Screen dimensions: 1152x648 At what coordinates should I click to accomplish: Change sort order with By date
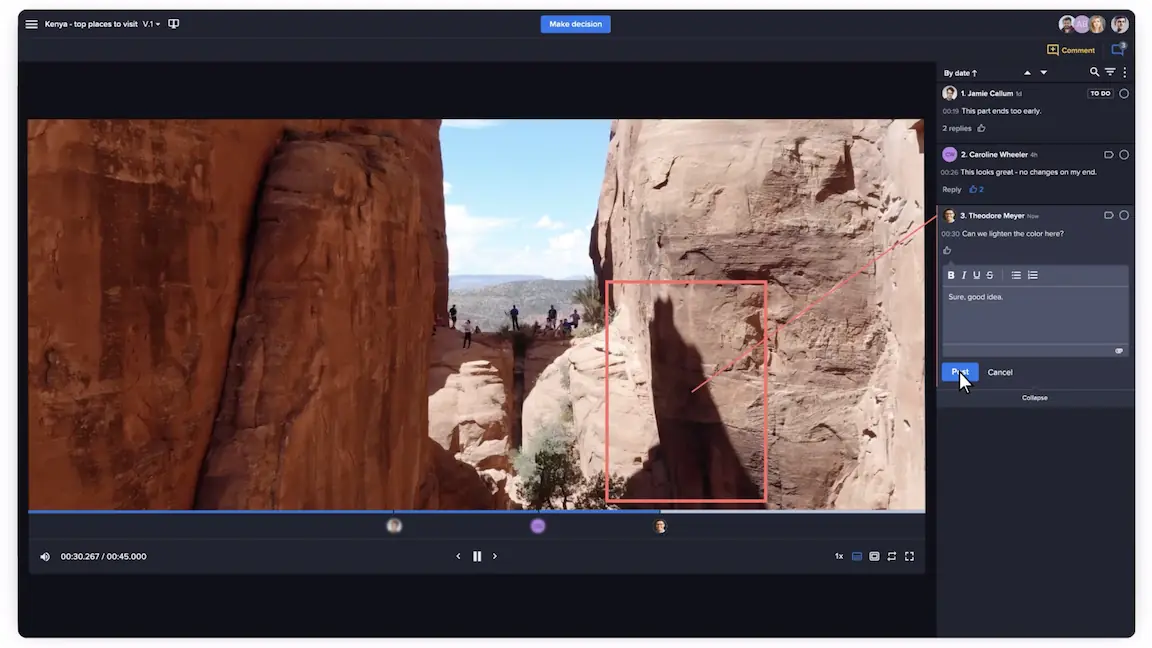[960, 73]
